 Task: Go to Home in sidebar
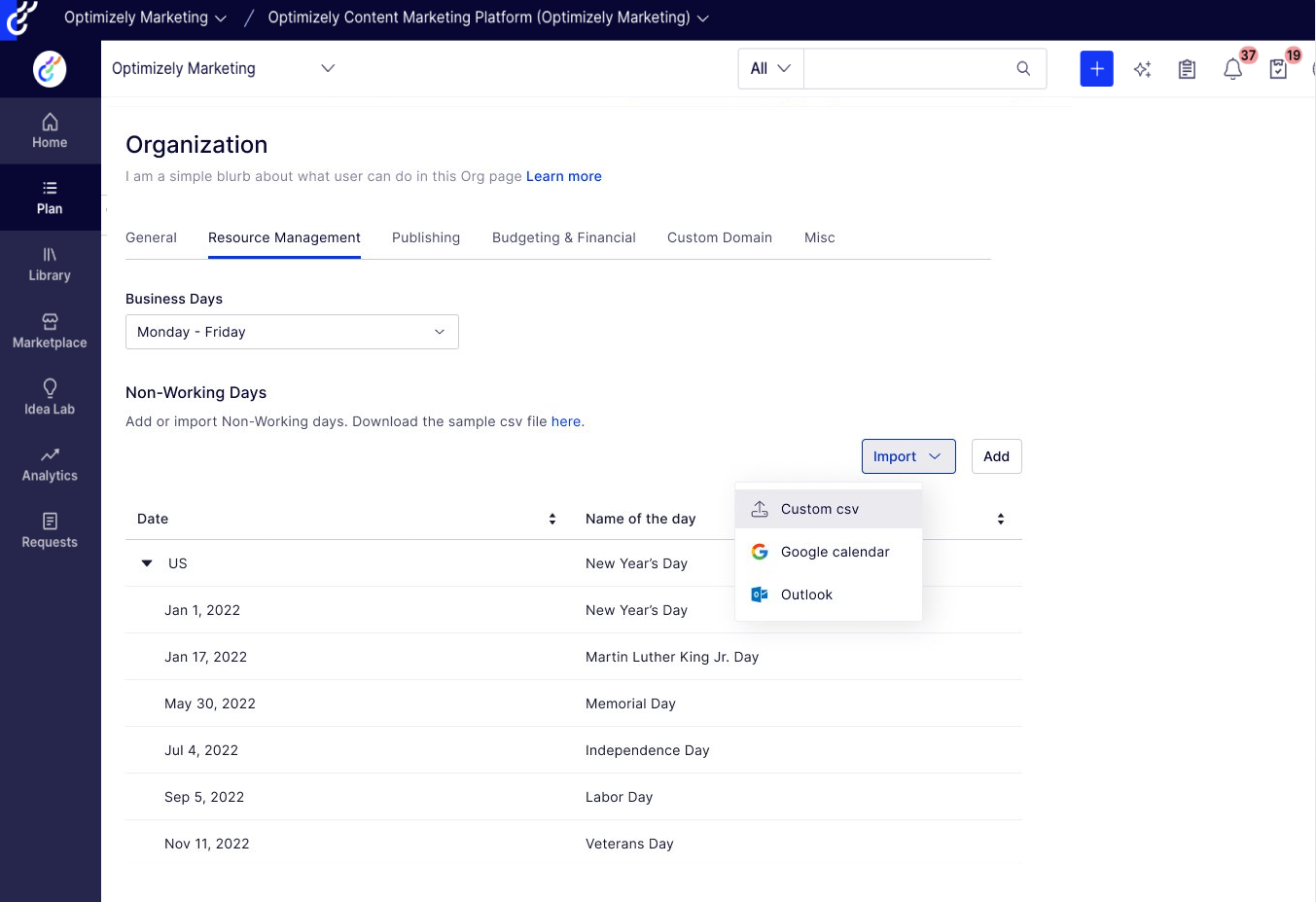point(50,131)
